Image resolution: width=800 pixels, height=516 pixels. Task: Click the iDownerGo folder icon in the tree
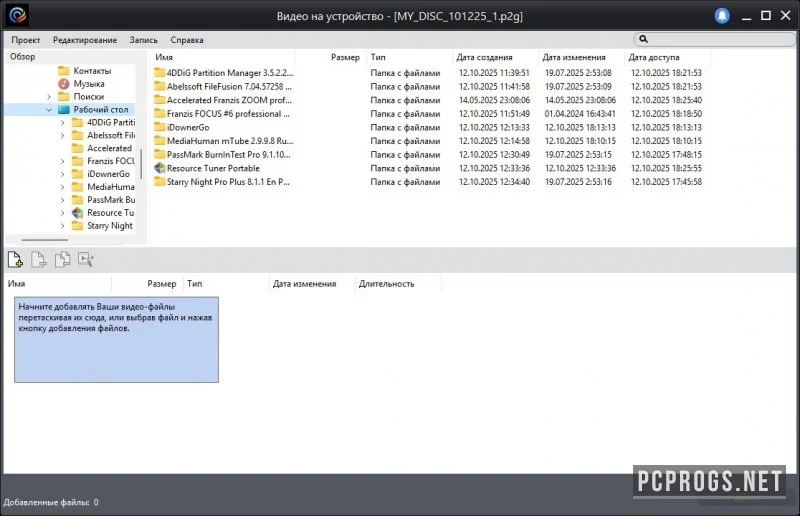point(78,174)
